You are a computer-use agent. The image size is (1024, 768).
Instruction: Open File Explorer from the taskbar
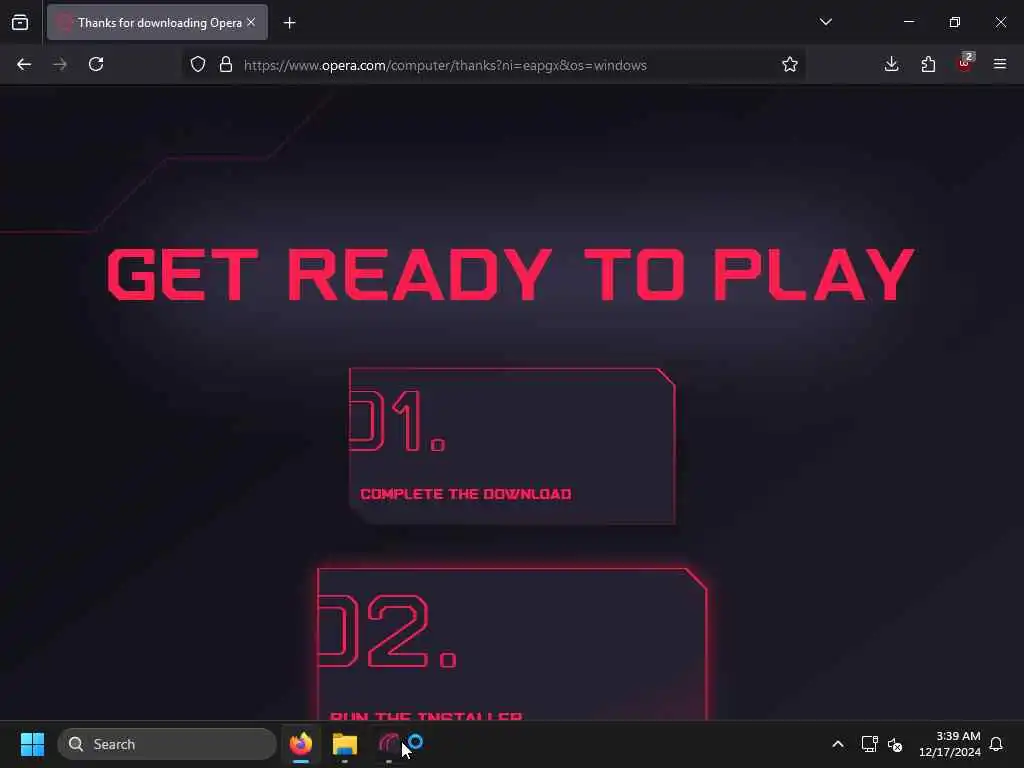[x=345, y=744]
